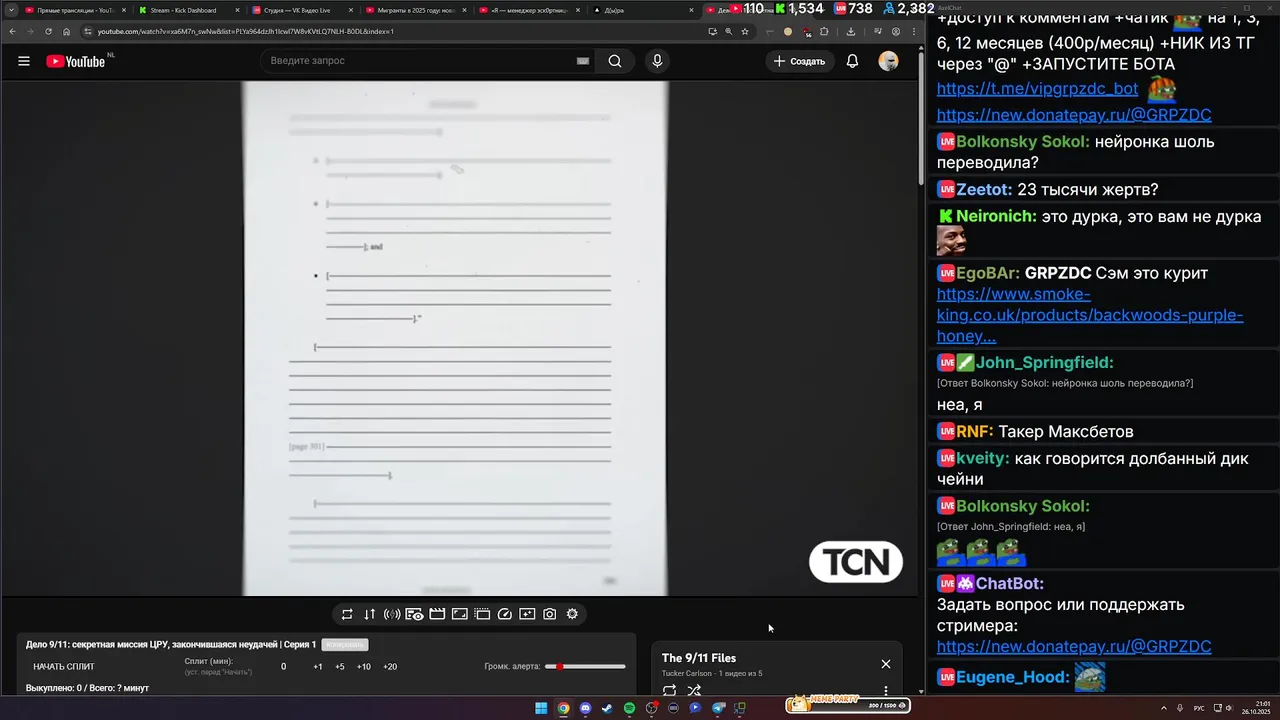
Task: Add +1 minute to split
Action: pos(318,667)
